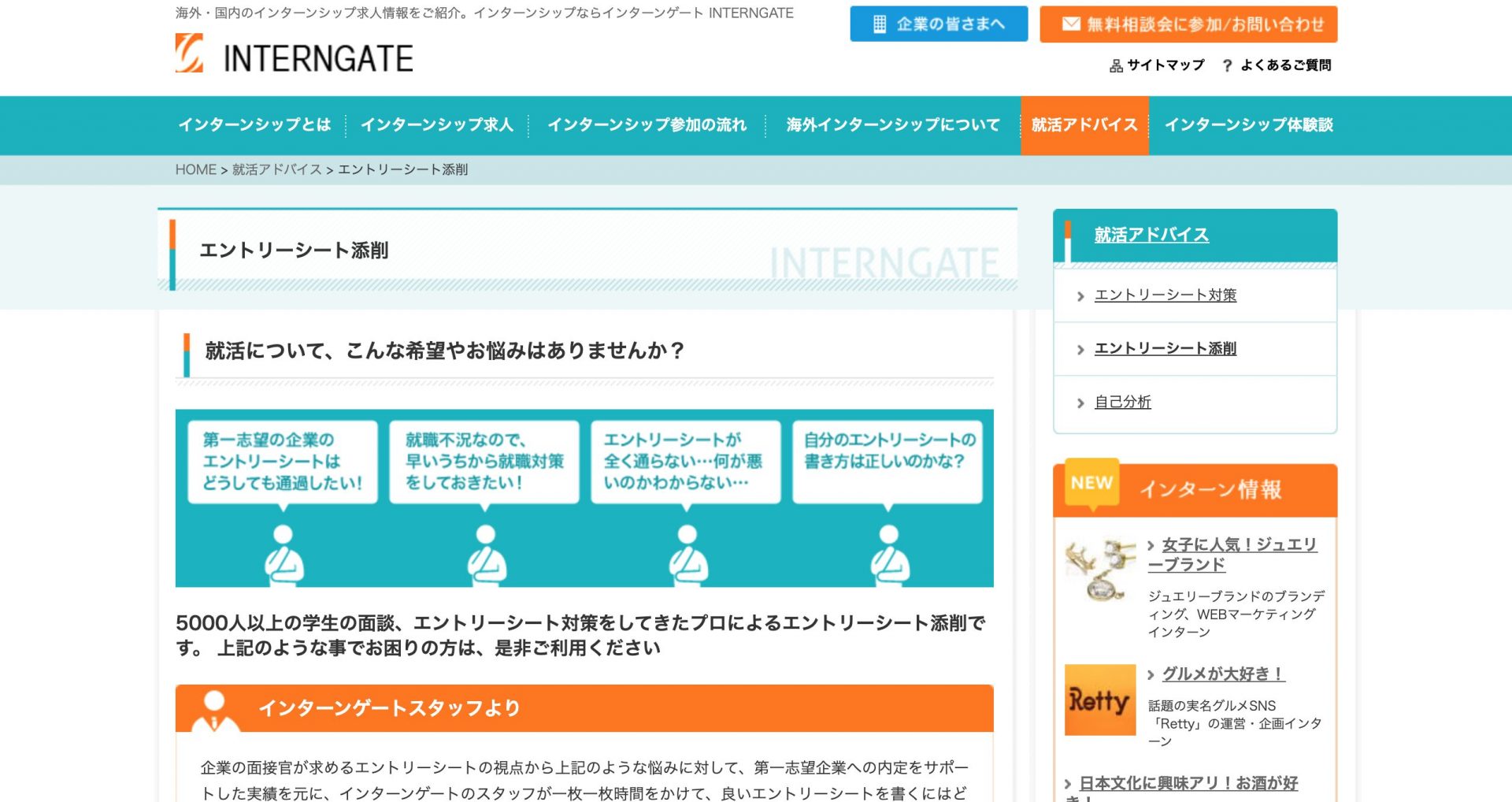Screen dimensions: 1512x802
Task: Click chevron arrow beside 自己分析
Action: point(1080,403)
